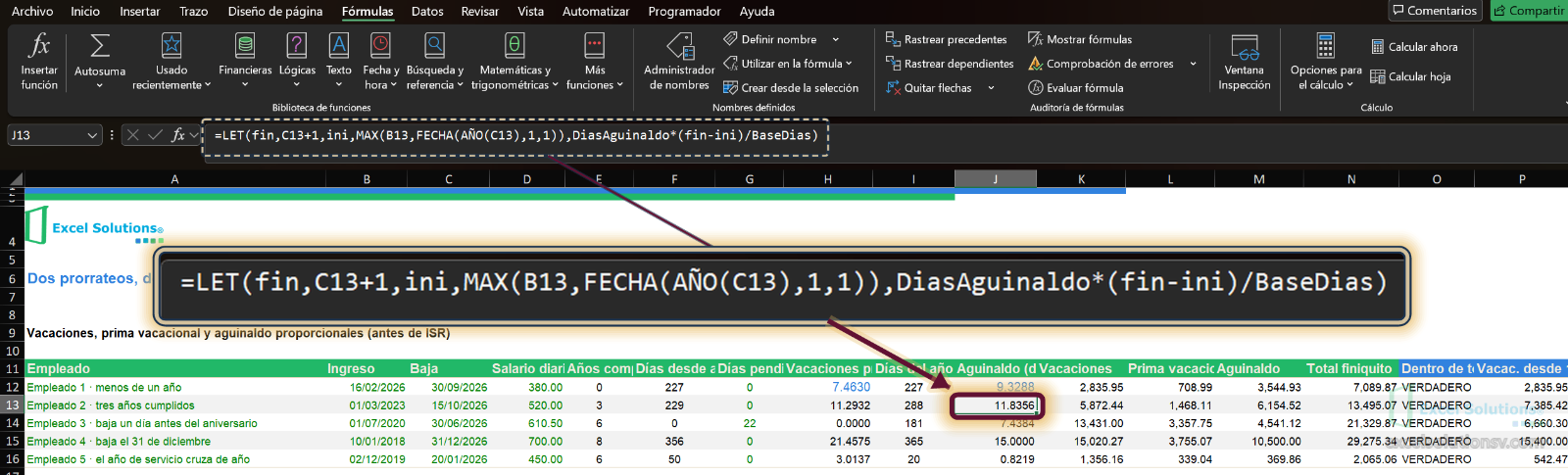1568x475 pixels.
Task: Open Usado recientemente functions
Action: click(171, 61)
